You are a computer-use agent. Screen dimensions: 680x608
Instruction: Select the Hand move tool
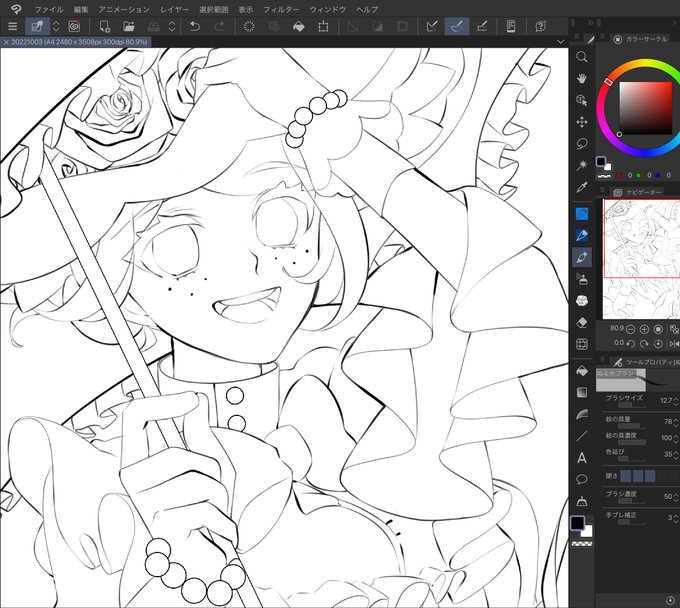click(582, 78)
